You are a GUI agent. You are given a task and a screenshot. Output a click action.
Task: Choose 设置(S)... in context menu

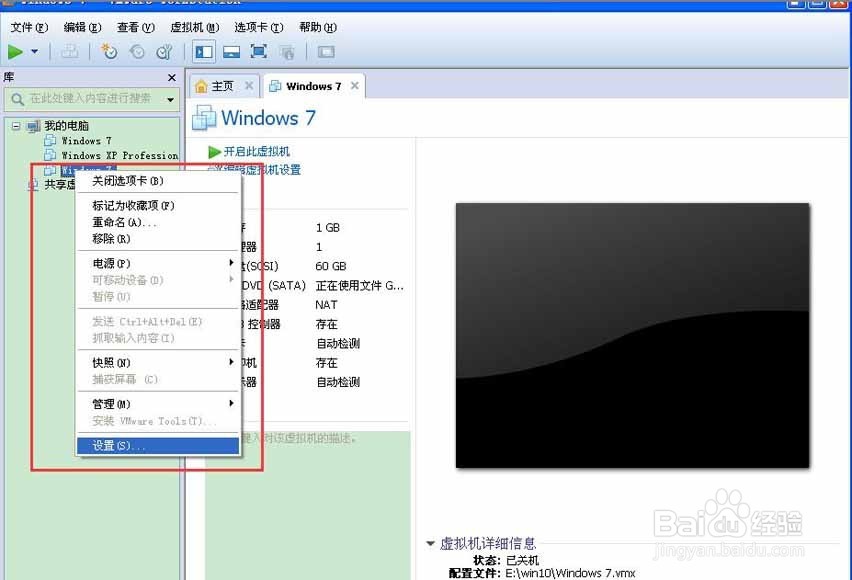(158, 446)
